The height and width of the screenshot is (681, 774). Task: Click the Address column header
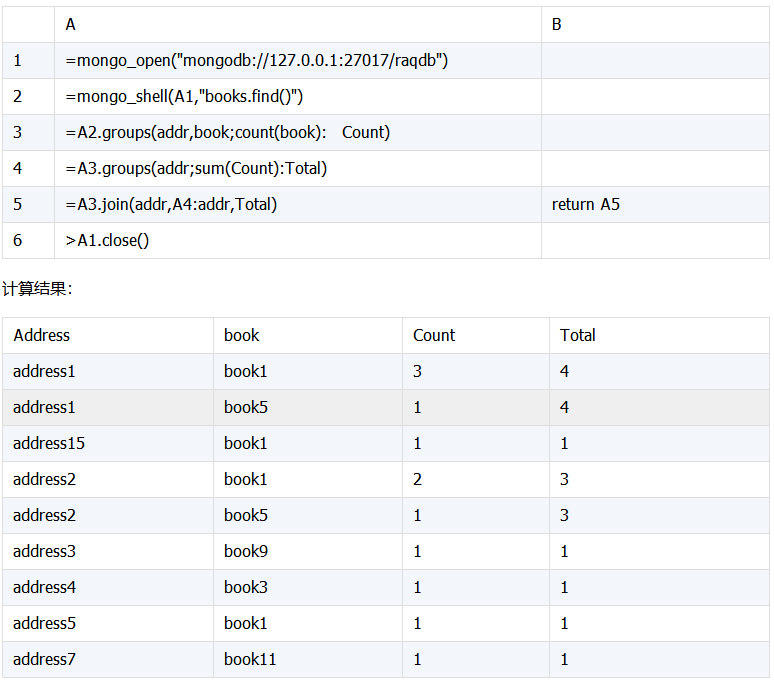(x=42, y=336)
